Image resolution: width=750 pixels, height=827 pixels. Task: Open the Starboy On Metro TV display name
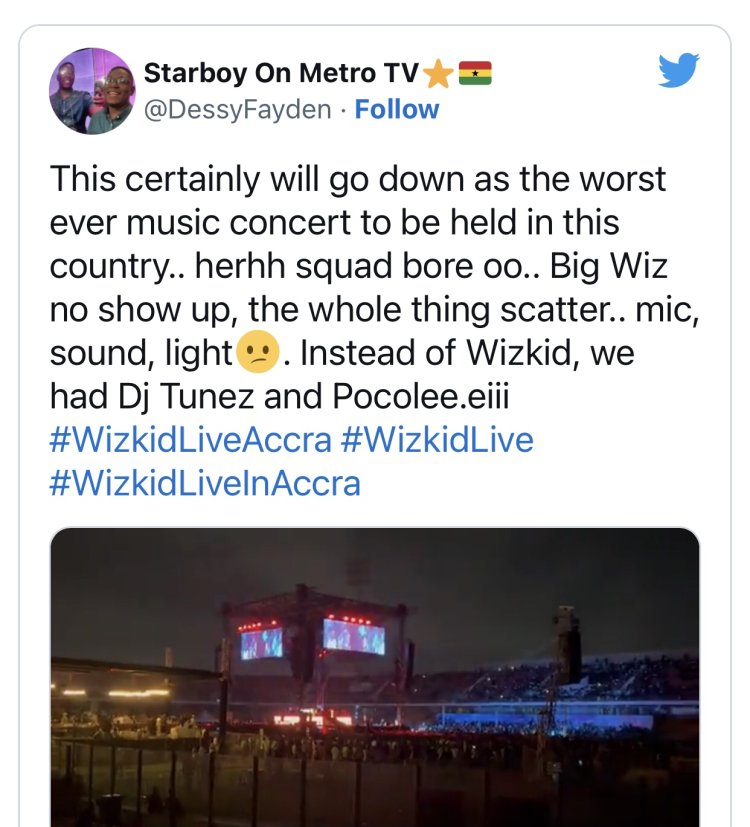coord(282,74)
